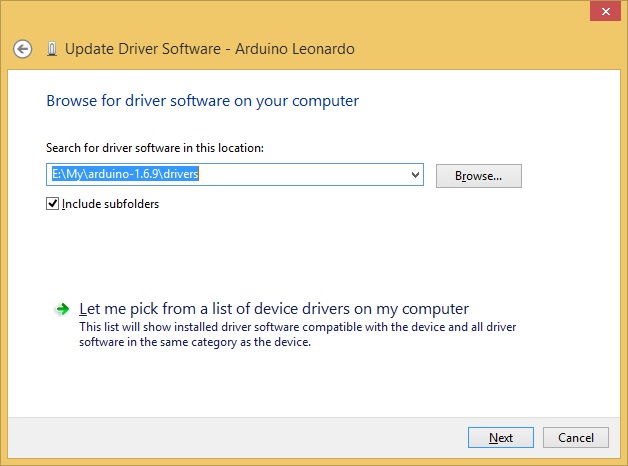
Task: Click the green arrow beside Let me pick
Action: point(62,309)
